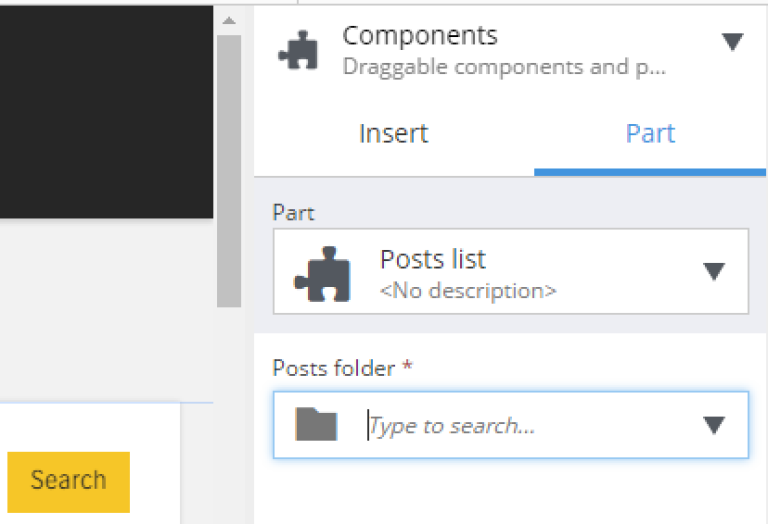Open the Posts folder dropdown arrow
Screen dimensions: 768x524
coord(714,425)
